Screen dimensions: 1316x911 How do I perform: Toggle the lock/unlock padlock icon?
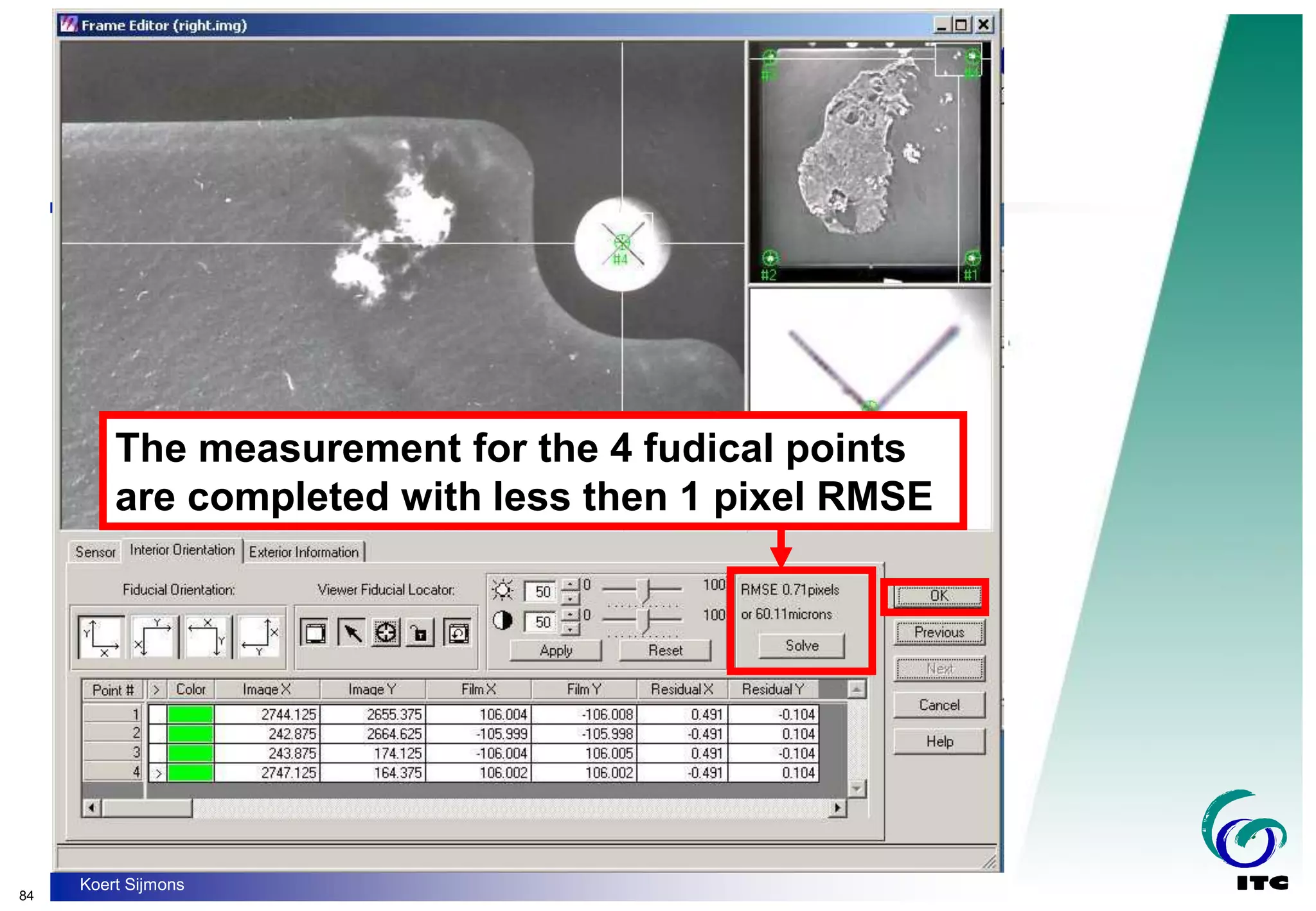tap(420, 633)
